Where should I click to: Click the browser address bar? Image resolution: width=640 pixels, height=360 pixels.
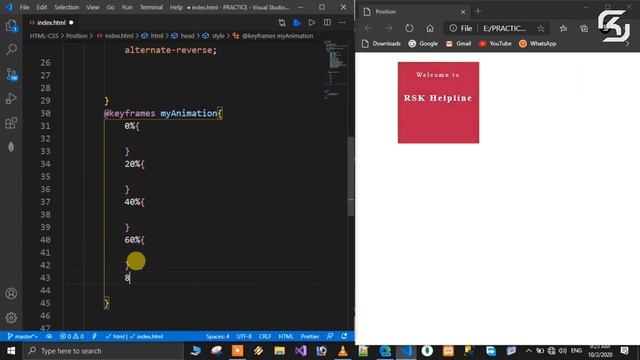pos(497,28)
